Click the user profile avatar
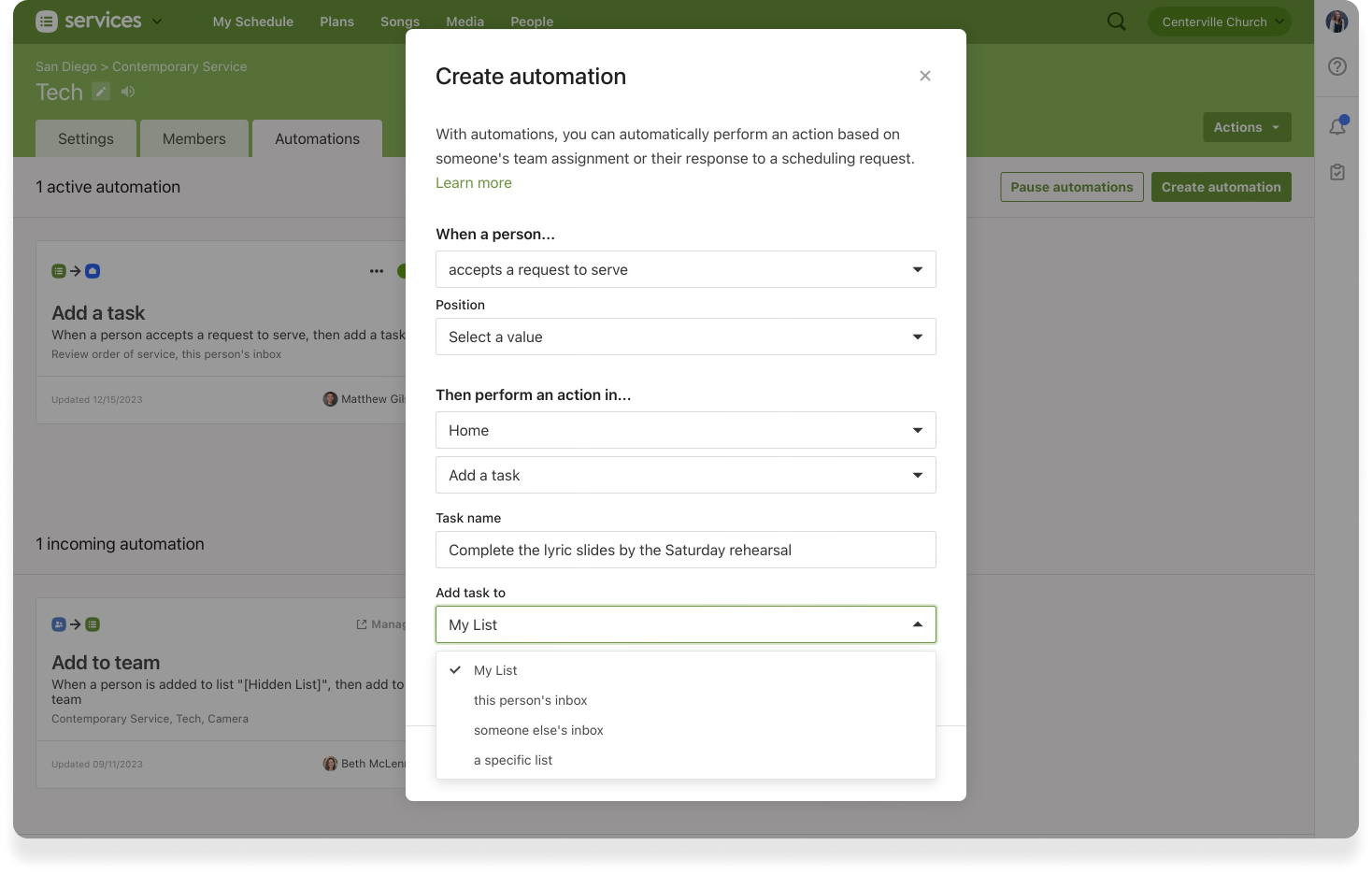1372x874 pixels. [x=1337, y=21]
